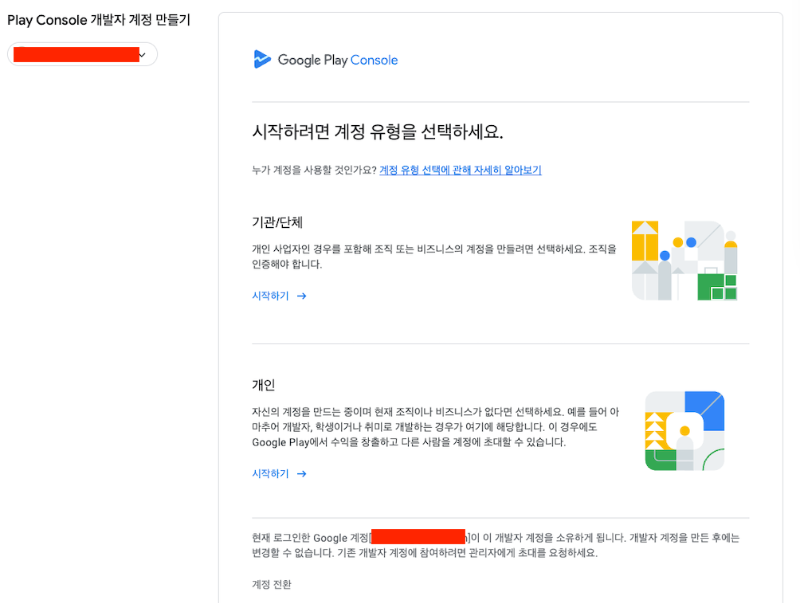Viewport: 800px width, 603px height.
Task: Open the redacted account selector dropdown
Action: coord(82,54)
